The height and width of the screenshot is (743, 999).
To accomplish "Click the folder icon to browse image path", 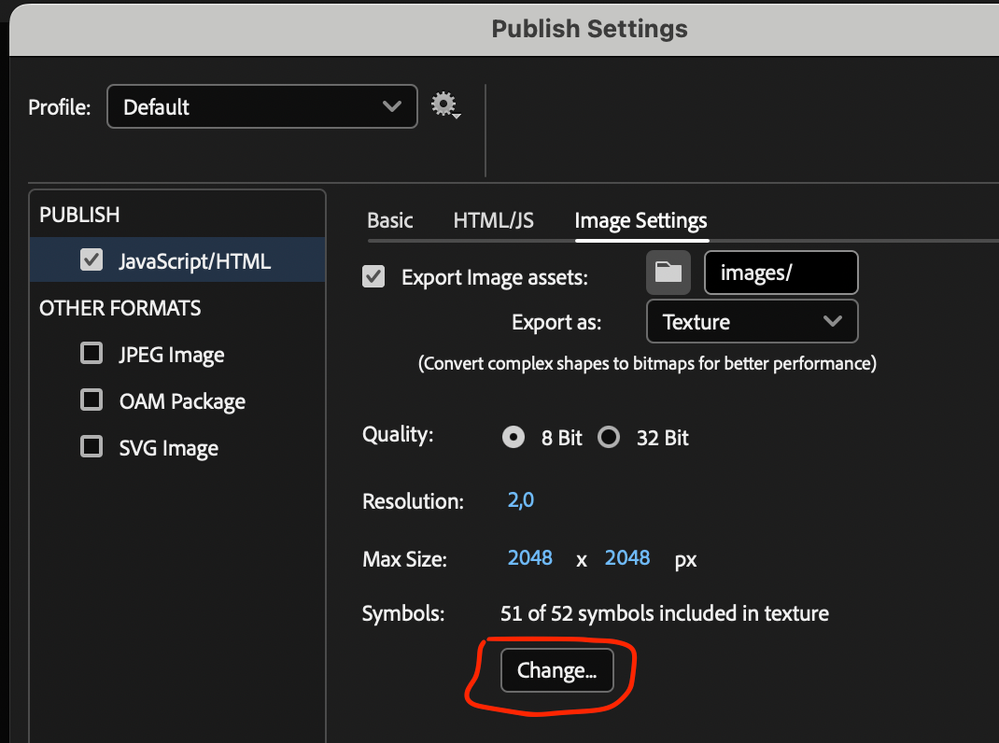I will [668, 273].
